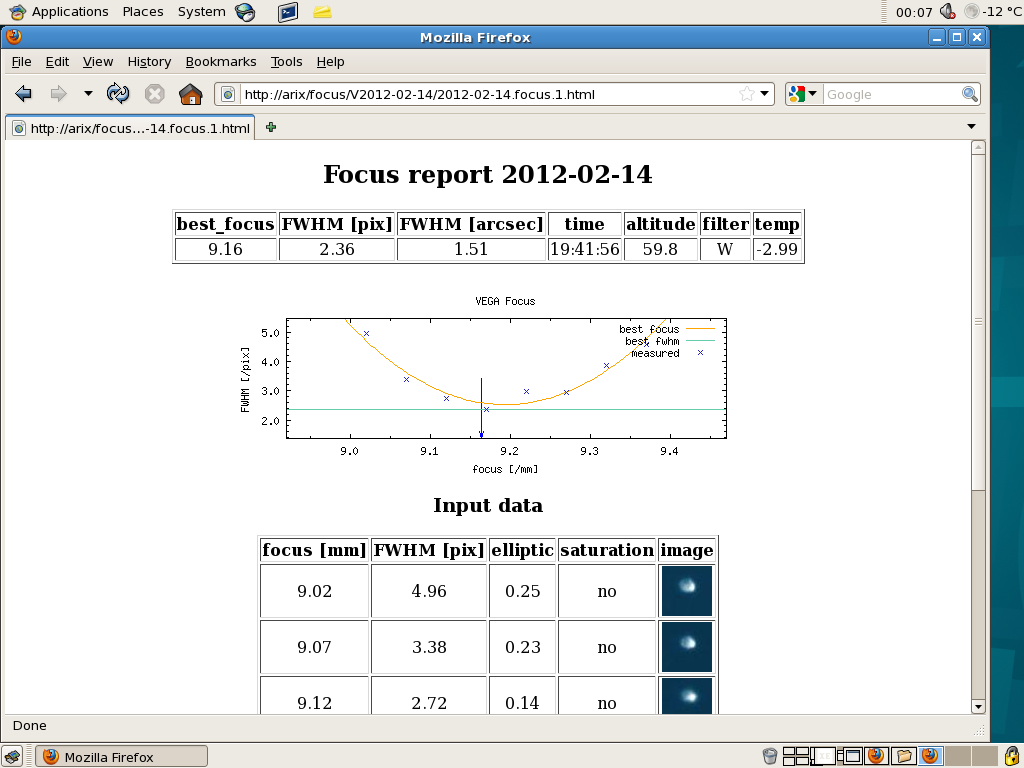Switch to the workspace with the folder icon
Viewport: 1024px width, 768px height.
[x=903, y=756]
